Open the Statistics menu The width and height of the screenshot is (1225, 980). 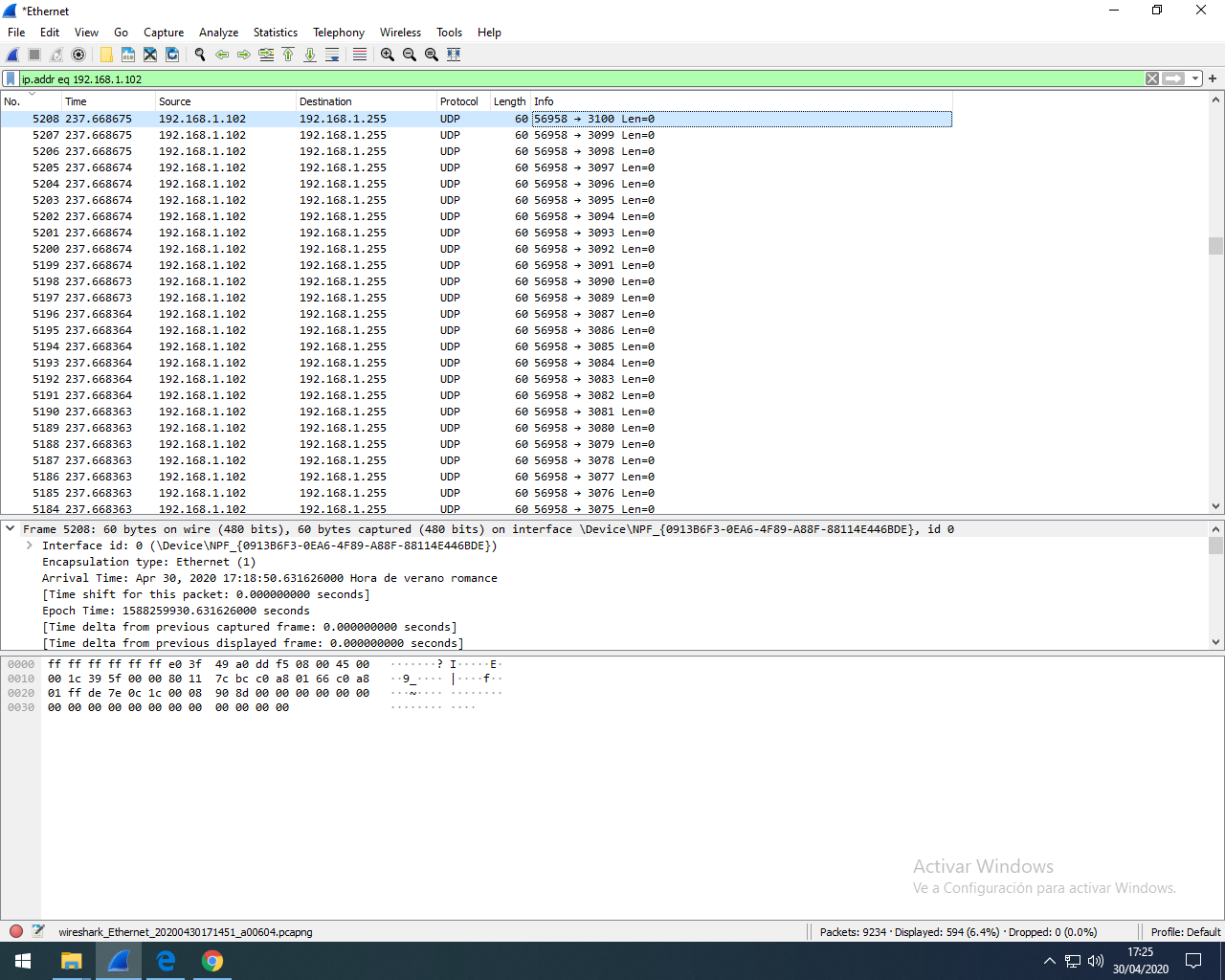(276, 33)
